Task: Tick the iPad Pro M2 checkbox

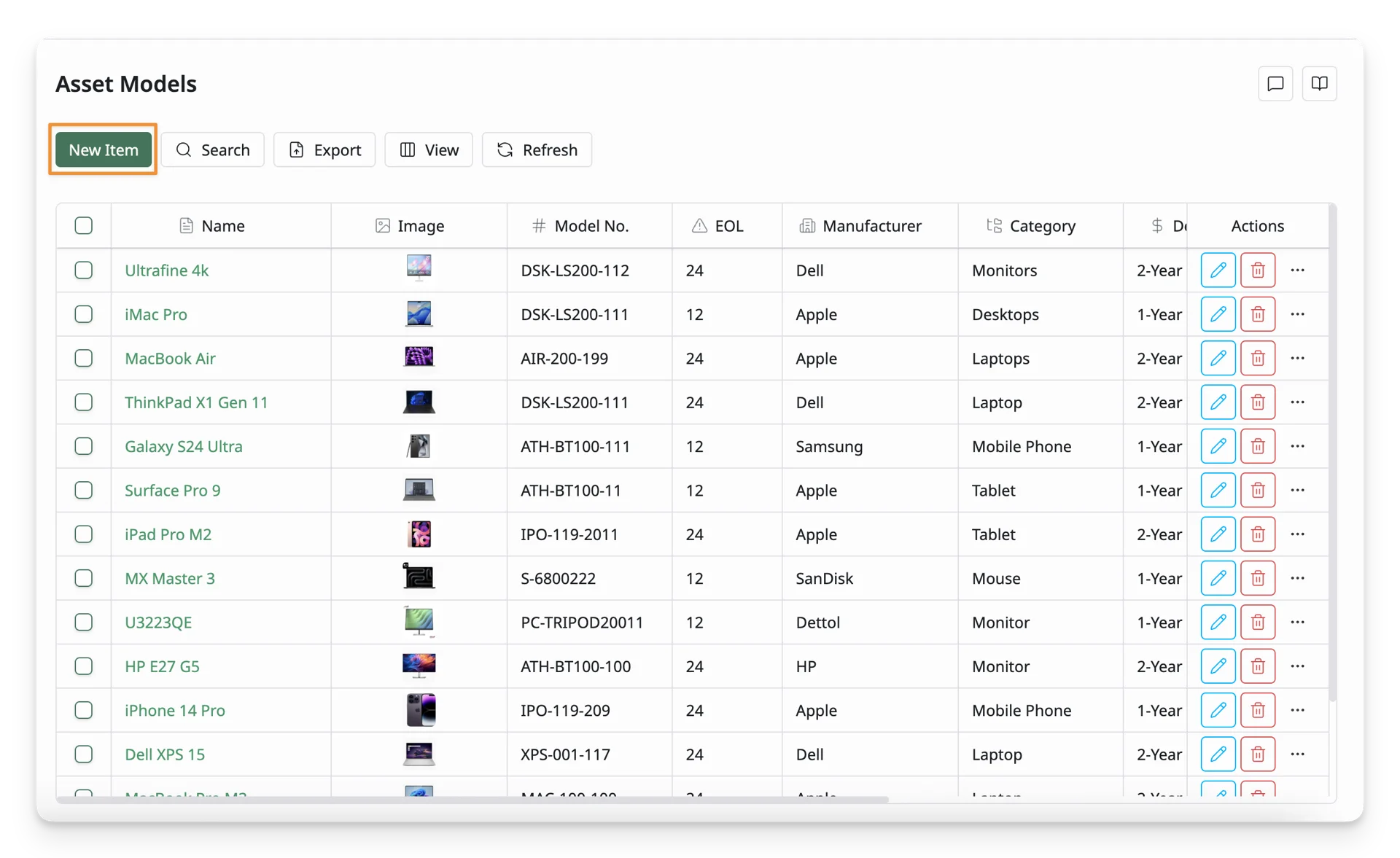Action: (x=84, y=534)
